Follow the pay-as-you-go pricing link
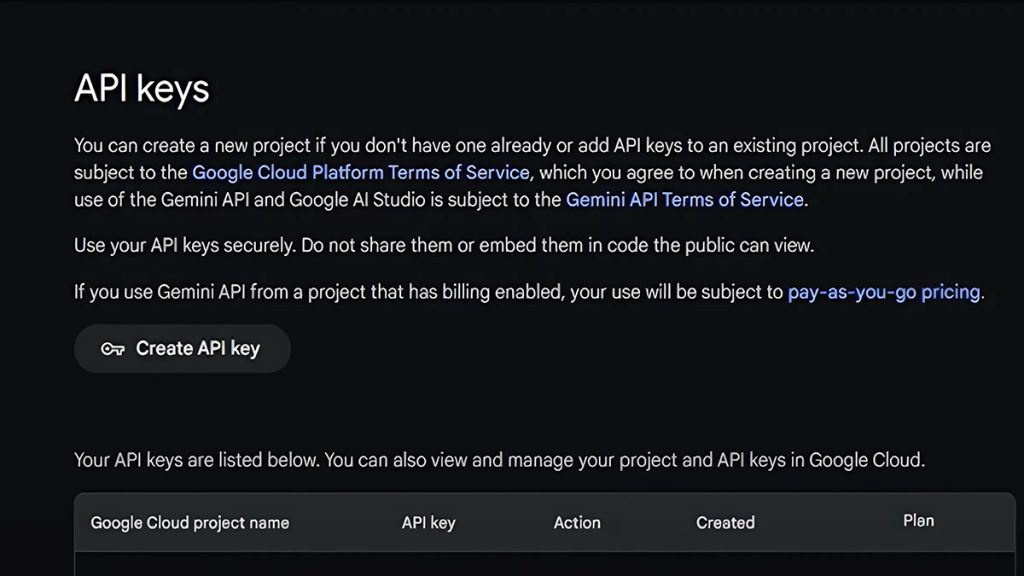Screen dimensions: 1024x576 coord(884,292)
